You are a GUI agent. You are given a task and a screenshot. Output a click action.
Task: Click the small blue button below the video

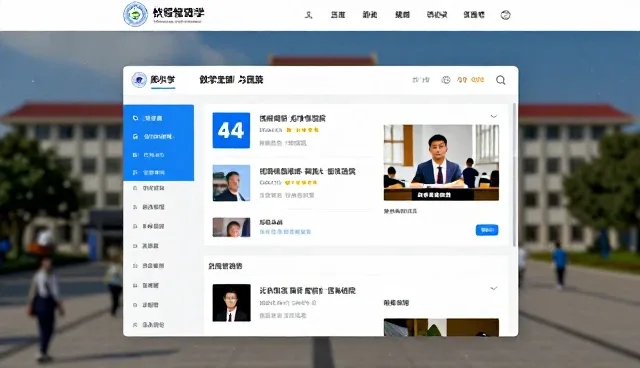pyautogui.click(x=487, y=230)
